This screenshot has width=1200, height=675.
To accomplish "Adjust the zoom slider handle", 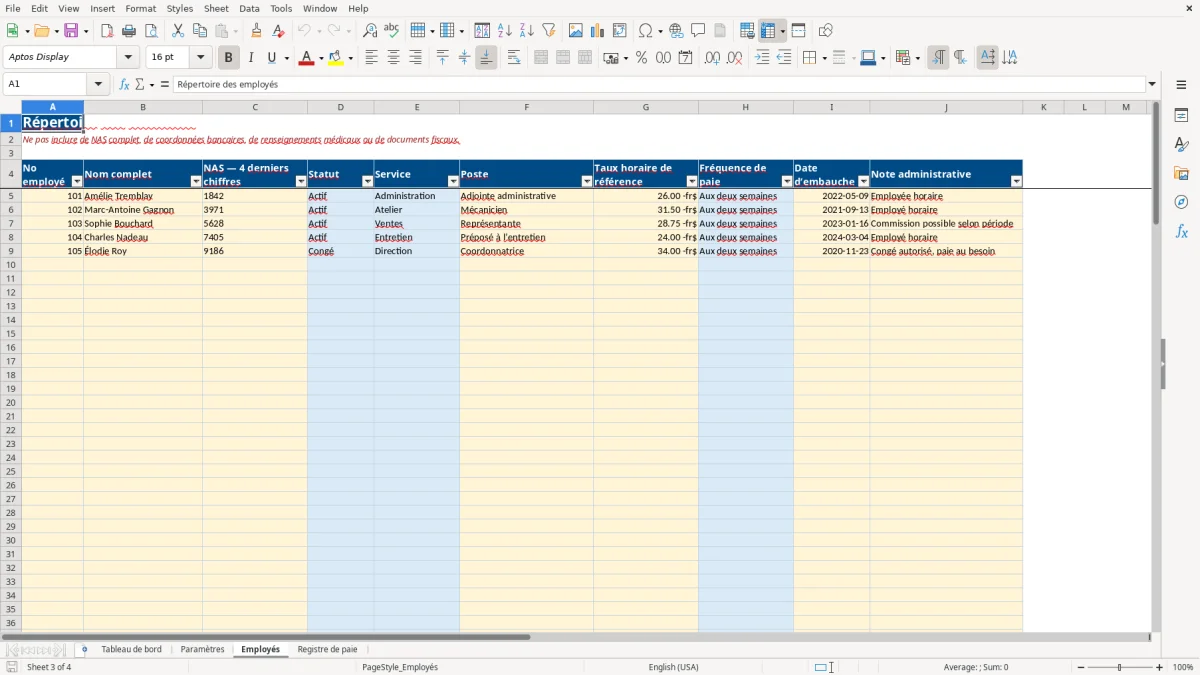I will tap(1120, 667).
